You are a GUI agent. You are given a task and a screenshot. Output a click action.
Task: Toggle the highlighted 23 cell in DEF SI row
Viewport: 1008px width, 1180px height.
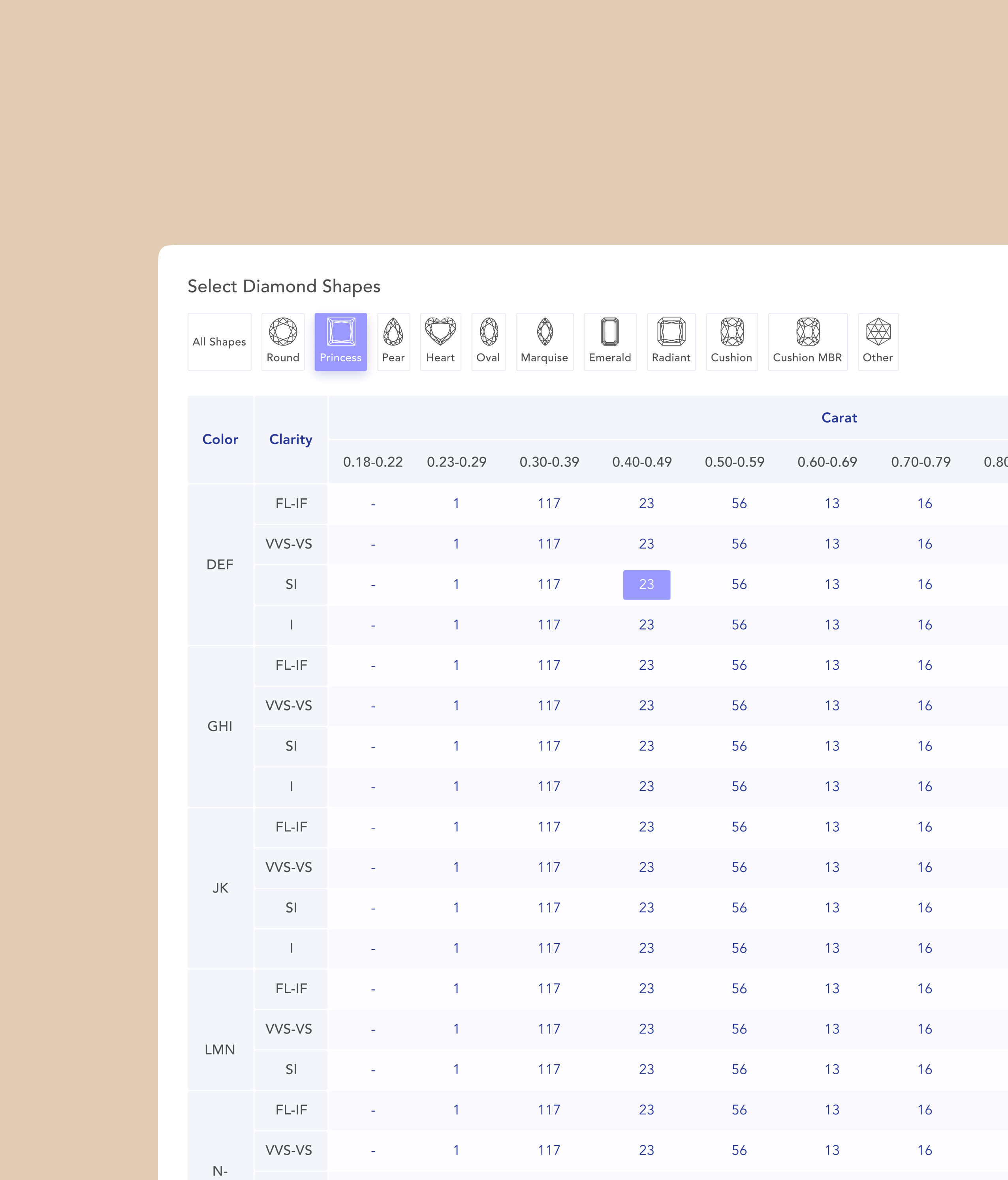pos(646,584)
